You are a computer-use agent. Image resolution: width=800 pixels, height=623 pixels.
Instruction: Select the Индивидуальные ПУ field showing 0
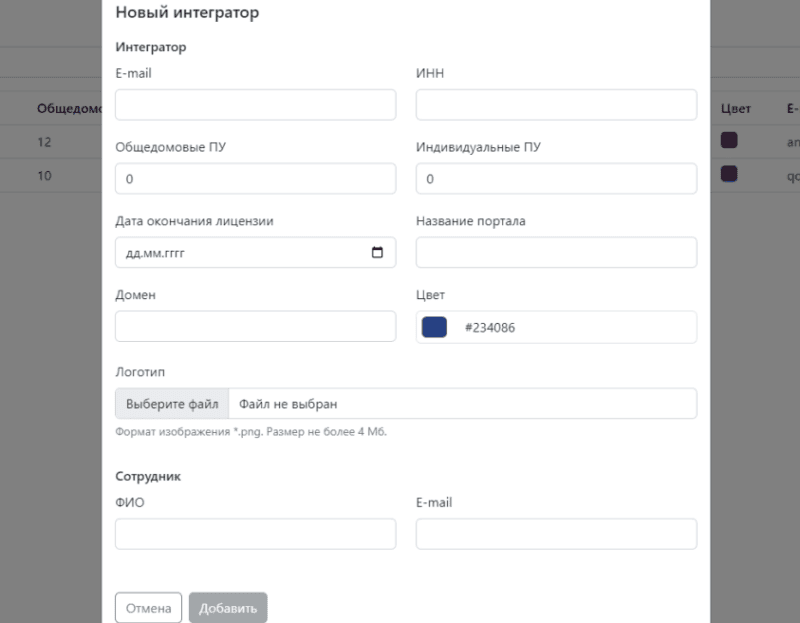pyautogui.click(x=555, y=178)
